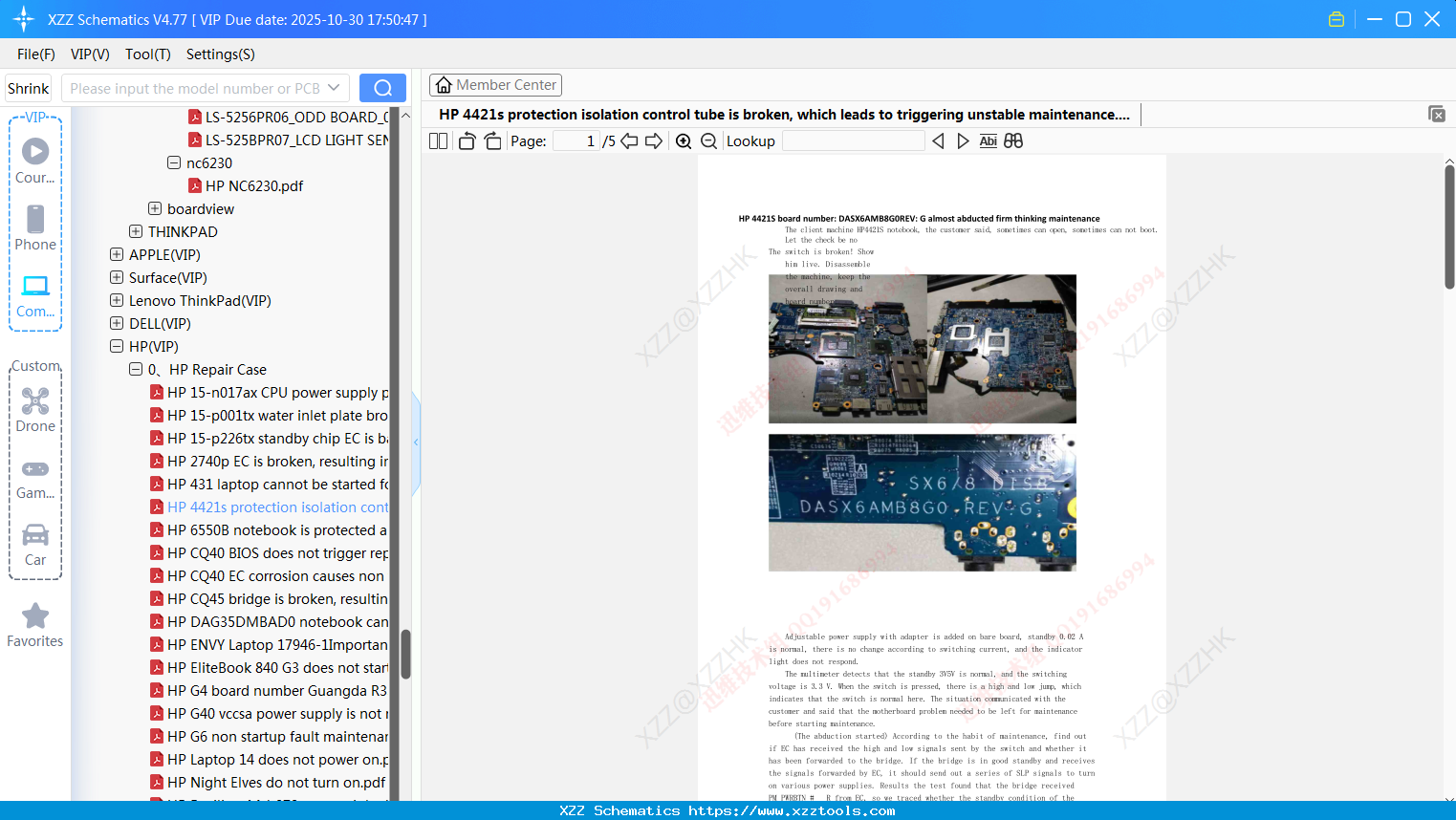Open the Tool(T) menu
Viewport: 1456px width, 820px height.
coord(148,54)
